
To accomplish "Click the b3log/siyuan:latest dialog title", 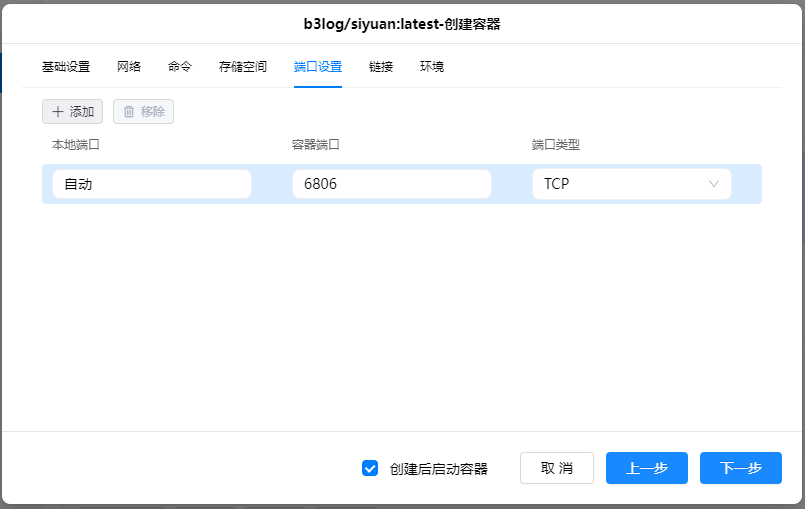I will tap(402, 23).
